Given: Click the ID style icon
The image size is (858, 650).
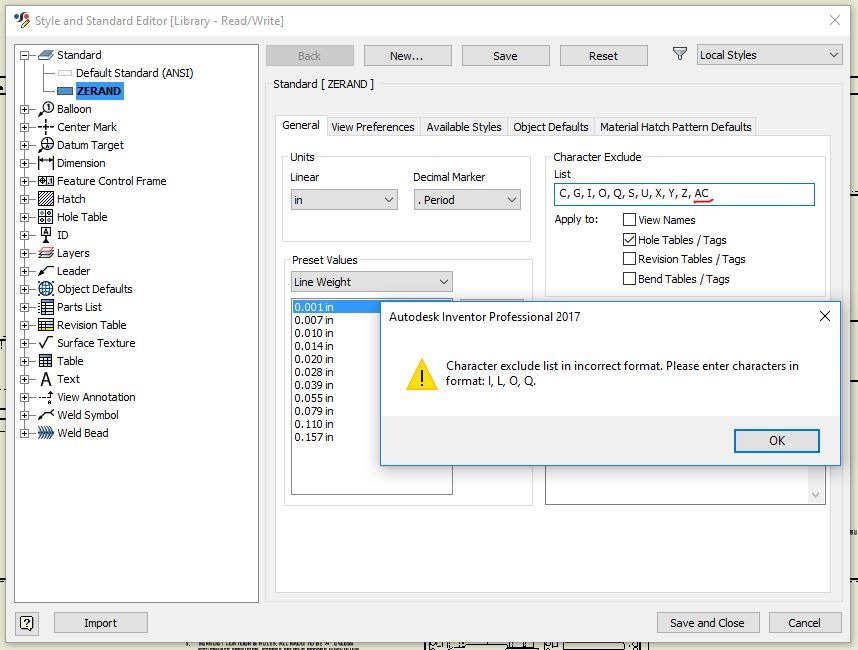Looking at the screenshot, I should 46,235.
